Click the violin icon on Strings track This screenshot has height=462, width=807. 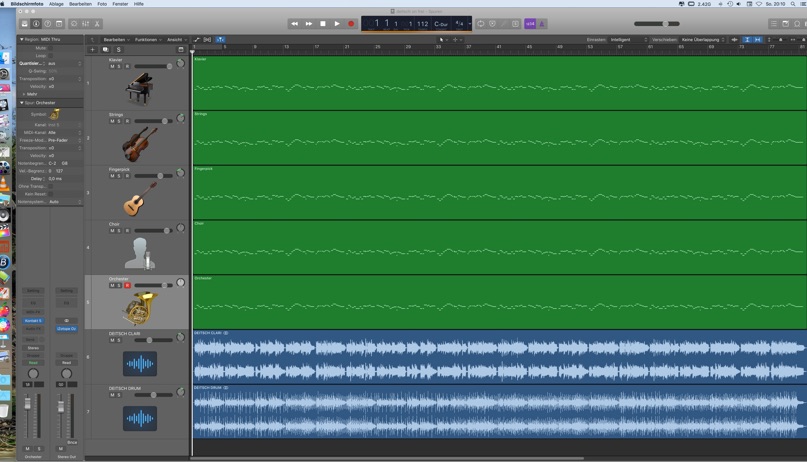point(139,144)
